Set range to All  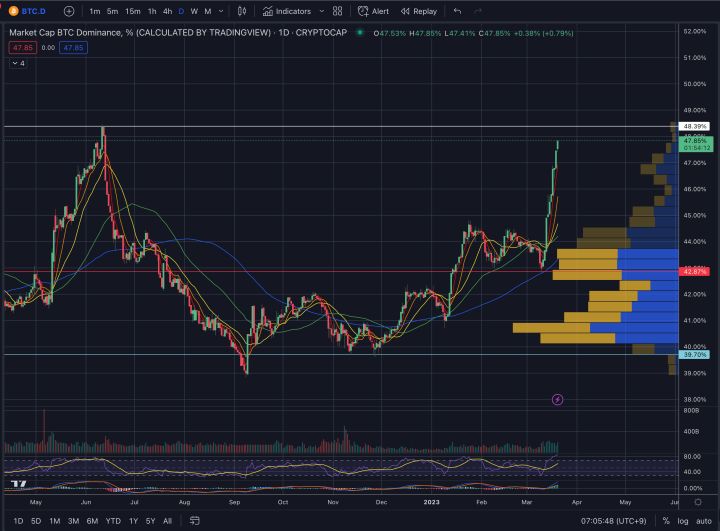click(x=168, y=521)
